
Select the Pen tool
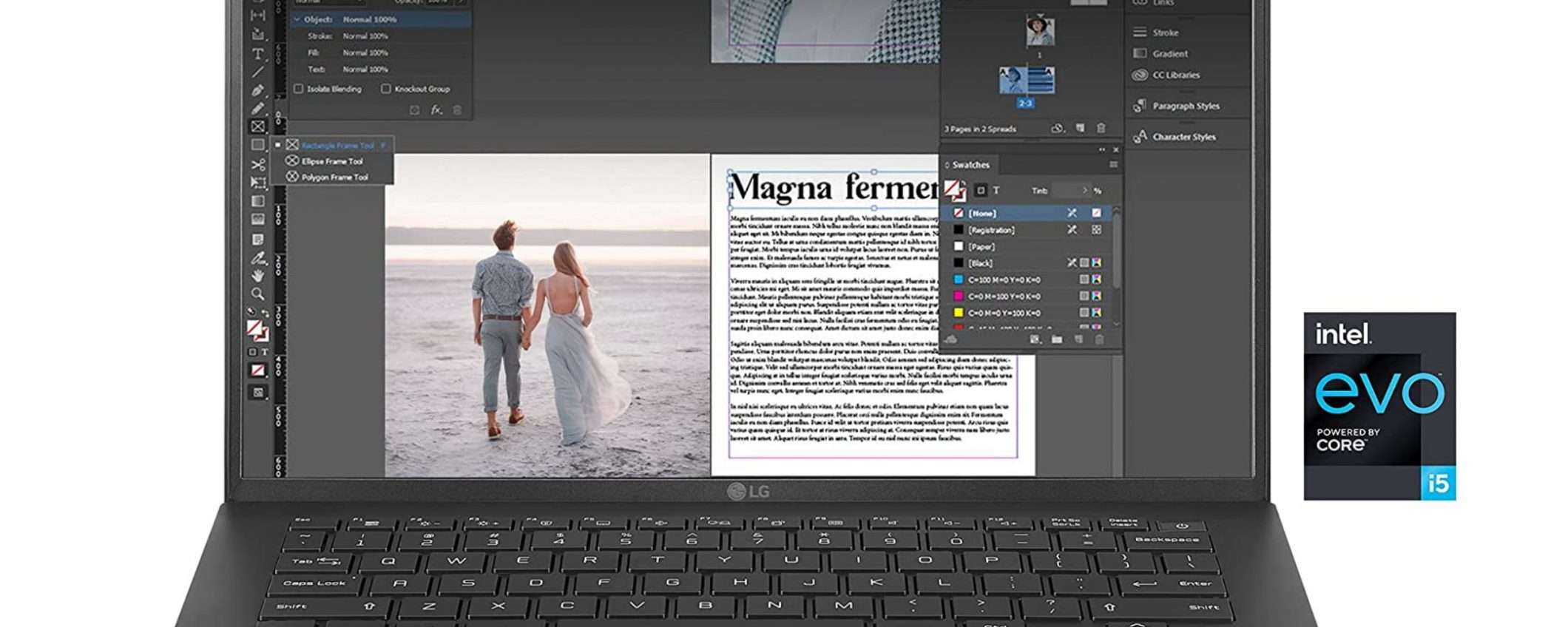click(x=257, y=90)
